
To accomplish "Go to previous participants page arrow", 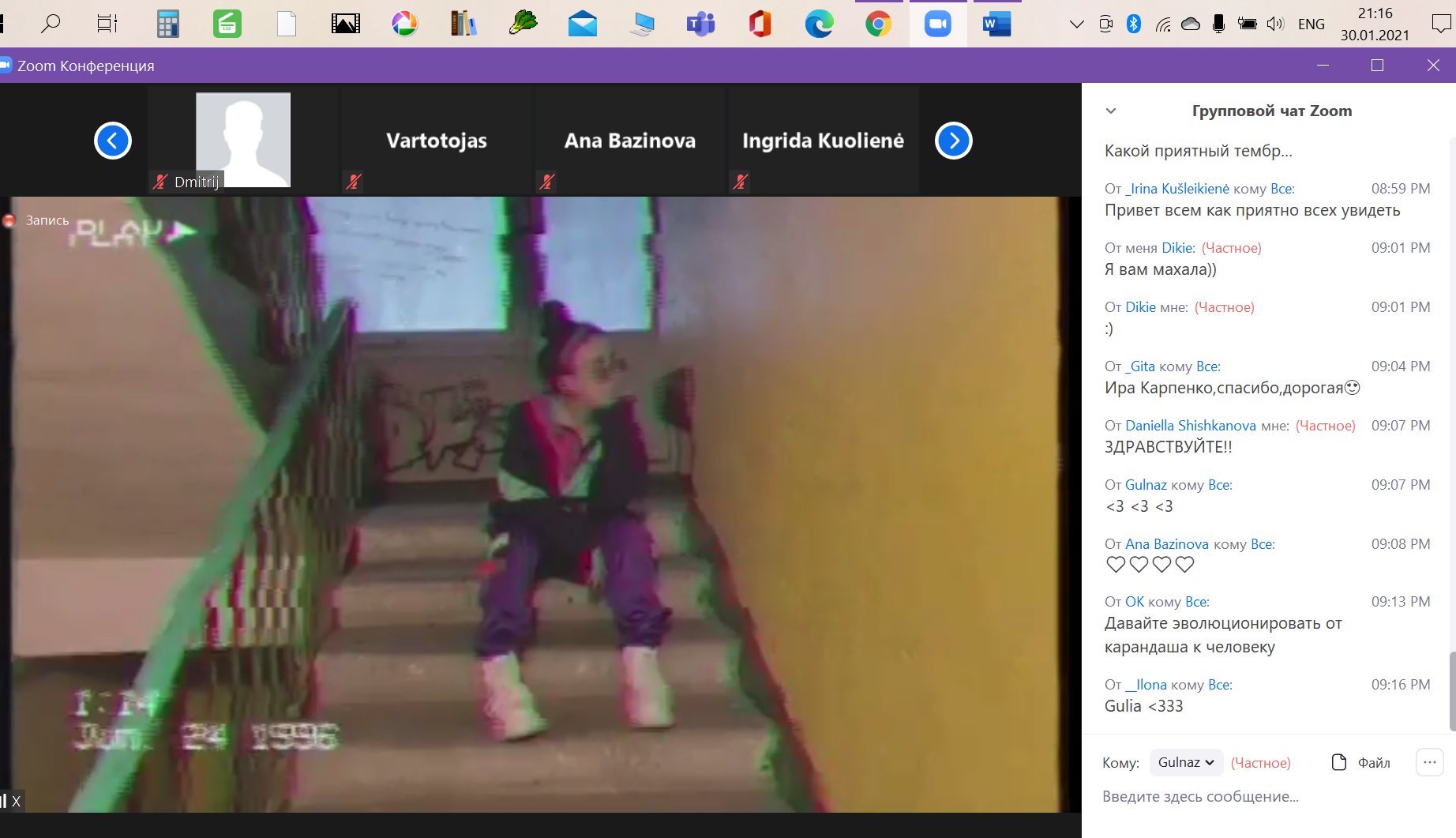I will (113, 141).
